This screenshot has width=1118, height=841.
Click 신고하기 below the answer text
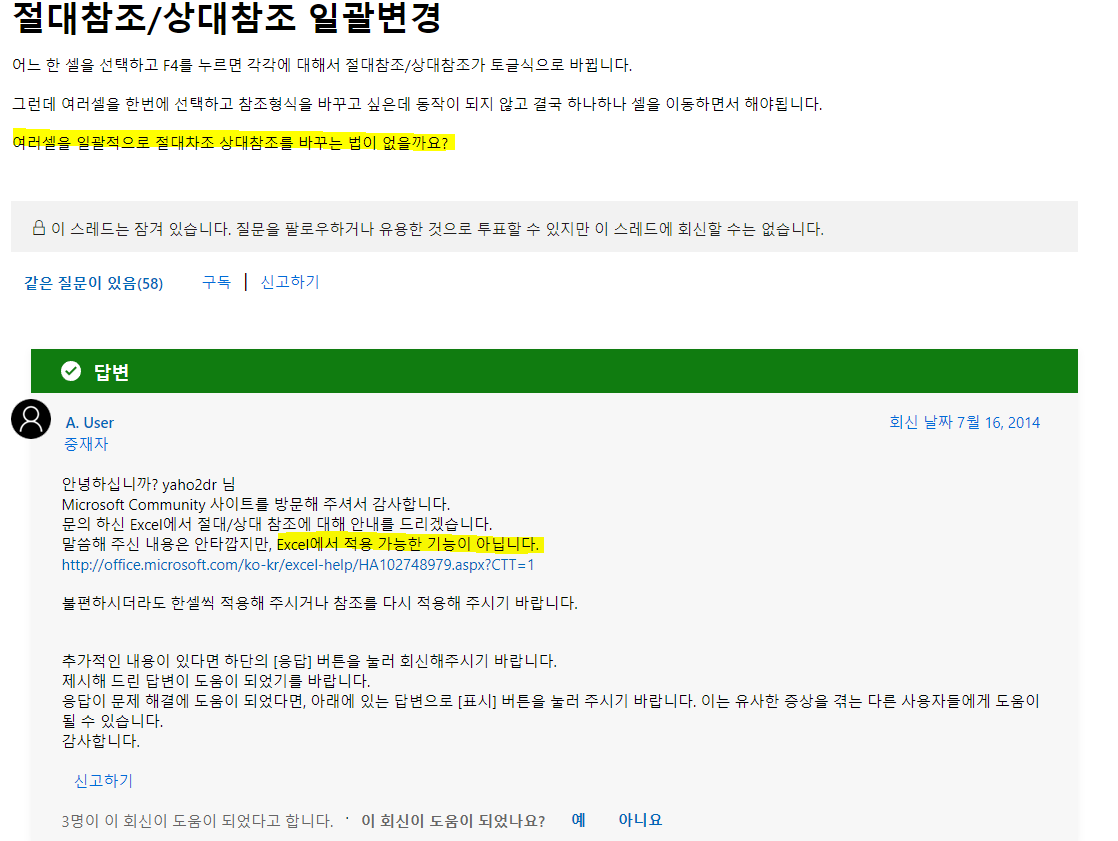coord(103,781)
